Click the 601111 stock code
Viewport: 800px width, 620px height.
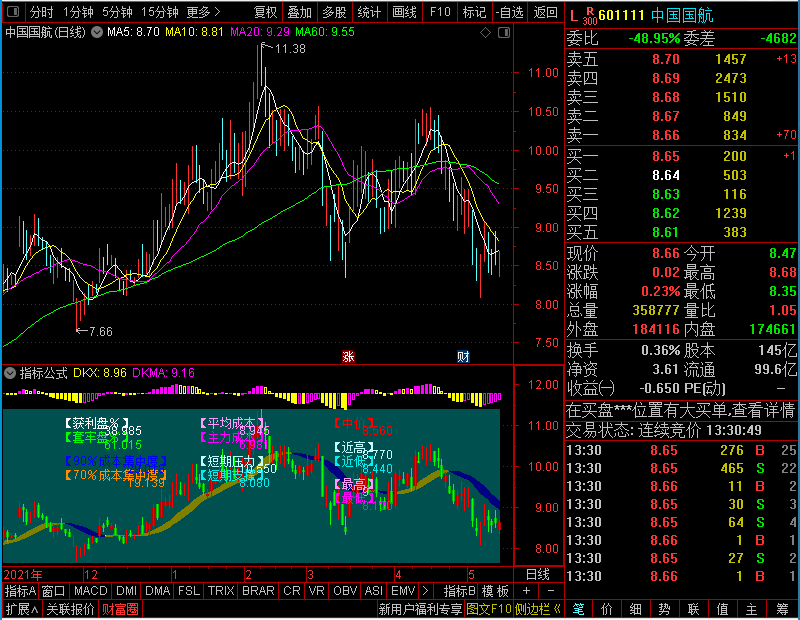click(x=621, y=15)
